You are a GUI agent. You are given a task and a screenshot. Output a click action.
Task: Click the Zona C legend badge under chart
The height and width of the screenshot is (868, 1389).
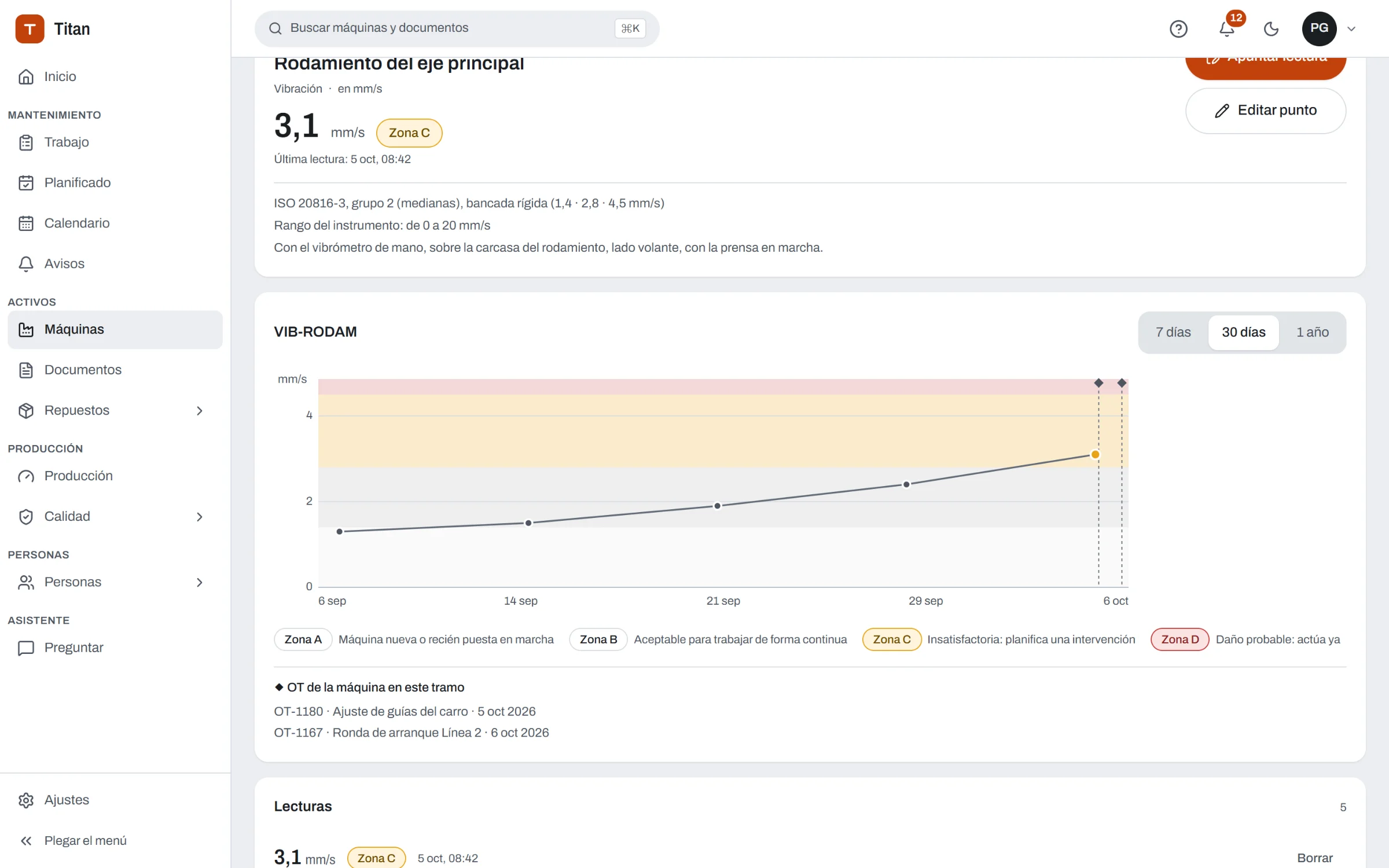(x=892, y=639)
